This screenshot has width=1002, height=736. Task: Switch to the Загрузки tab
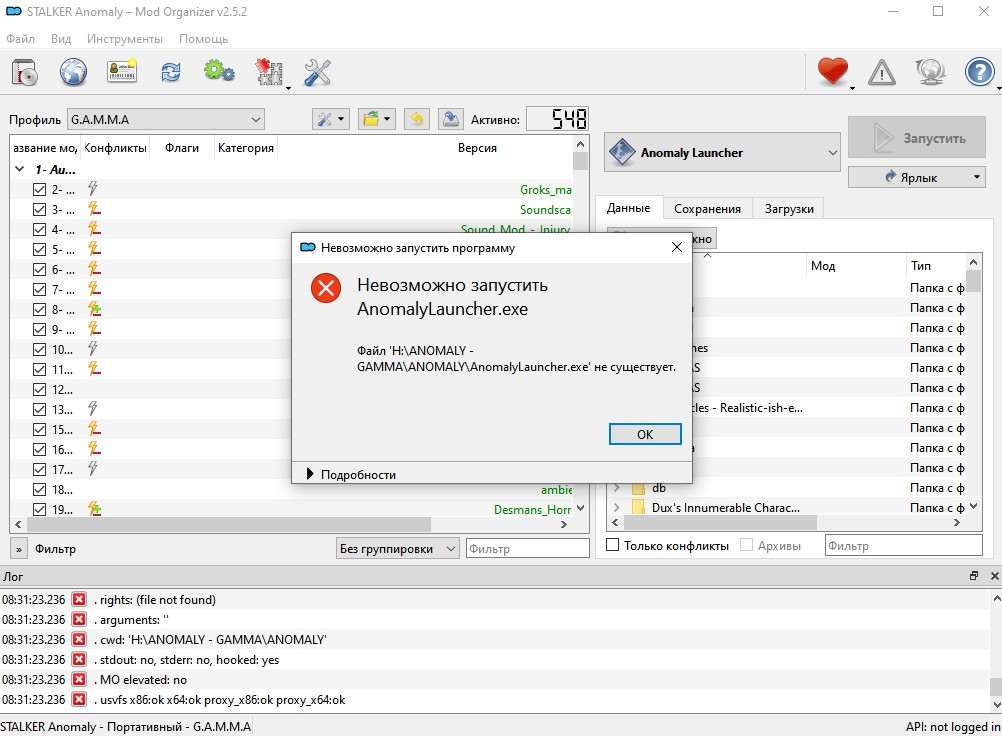[x=789, y=208]
